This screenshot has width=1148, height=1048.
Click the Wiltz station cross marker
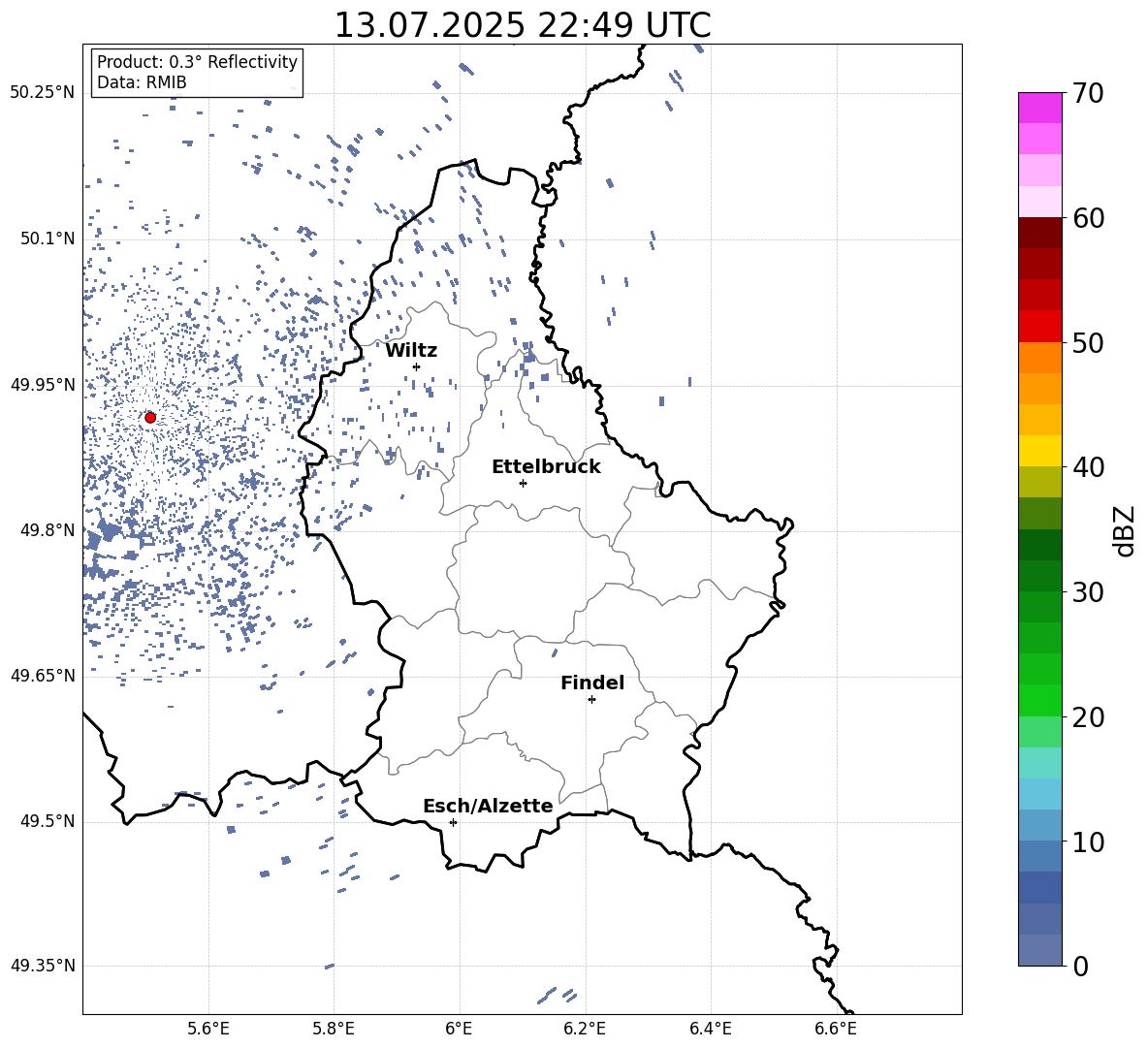click(x=416, y=366)
